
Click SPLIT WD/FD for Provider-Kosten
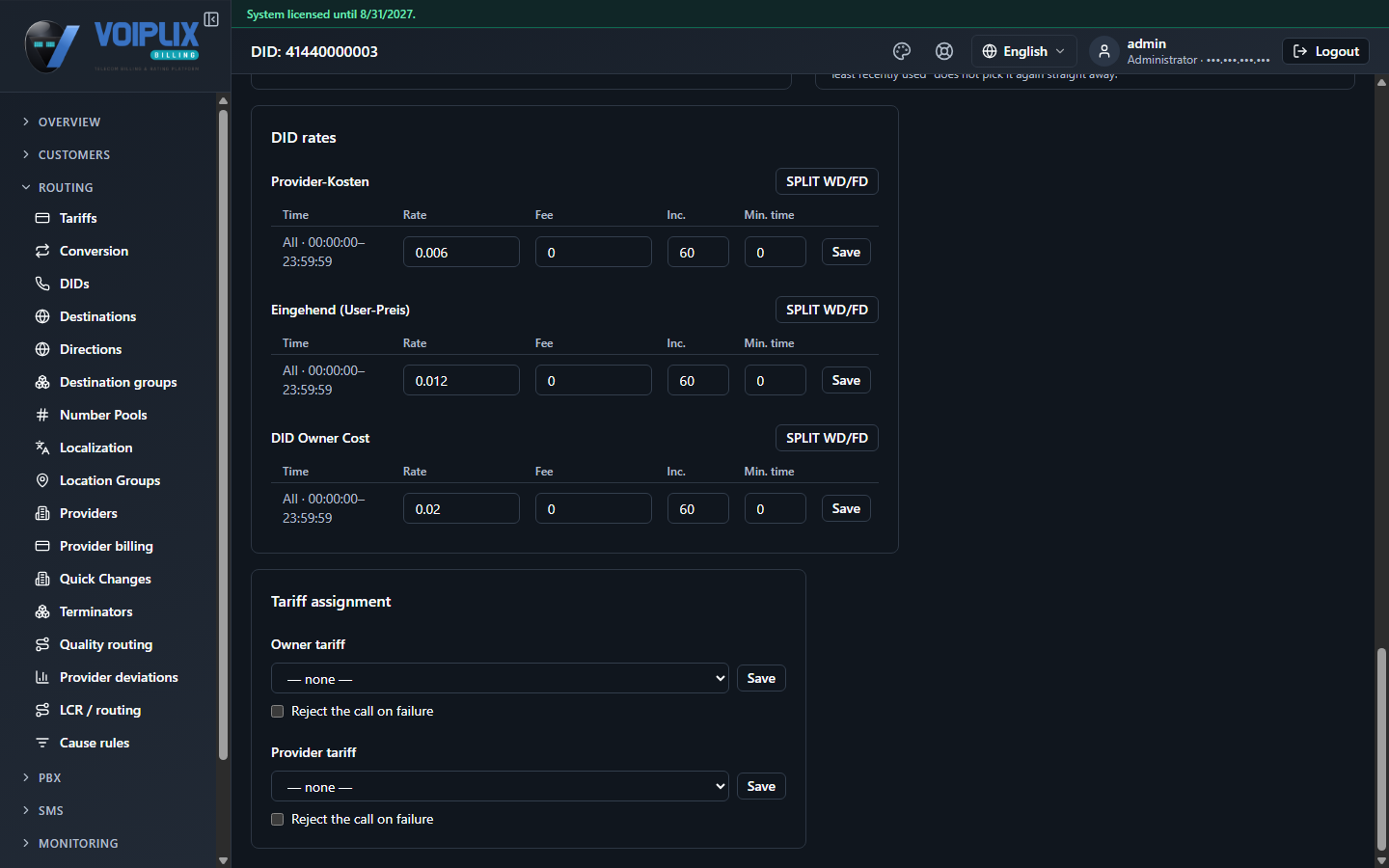(827, 181)
